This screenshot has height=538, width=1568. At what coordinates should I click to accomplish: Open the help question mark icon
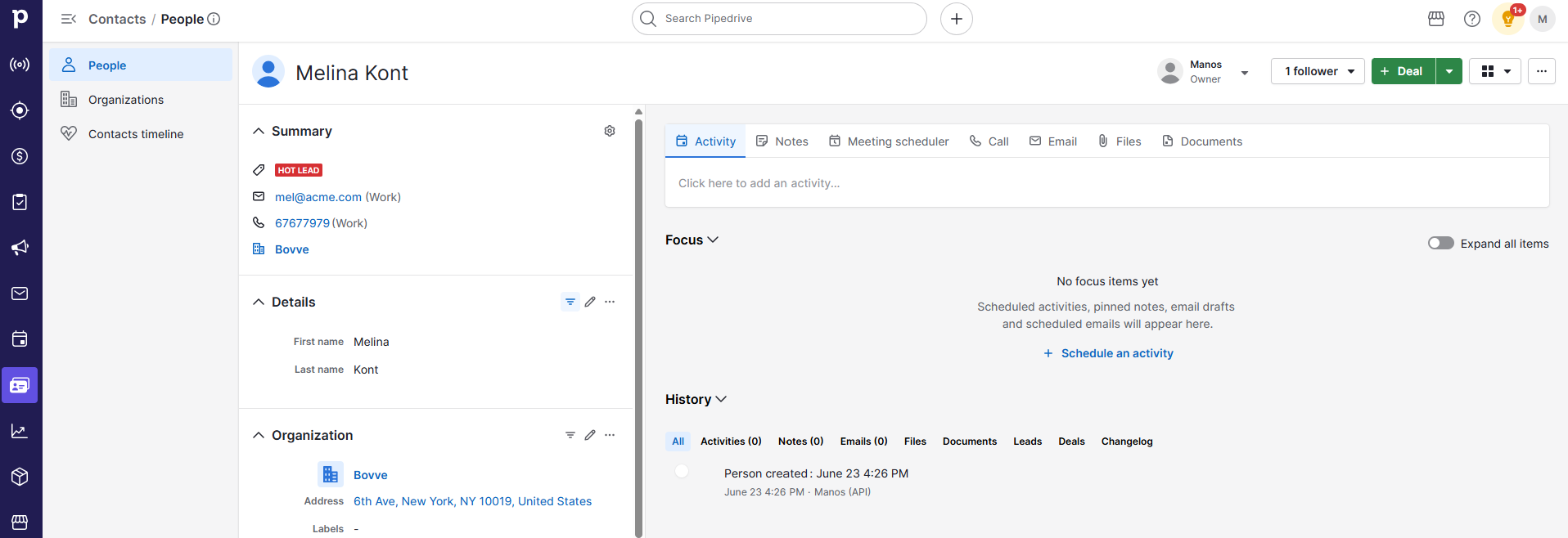click(1472, 19)
